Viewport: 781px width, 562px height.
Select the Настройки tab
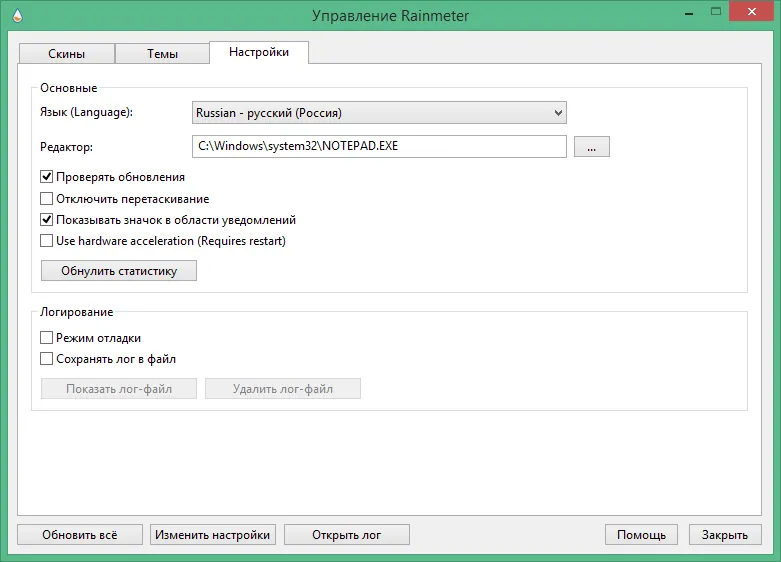click(259, 52)
